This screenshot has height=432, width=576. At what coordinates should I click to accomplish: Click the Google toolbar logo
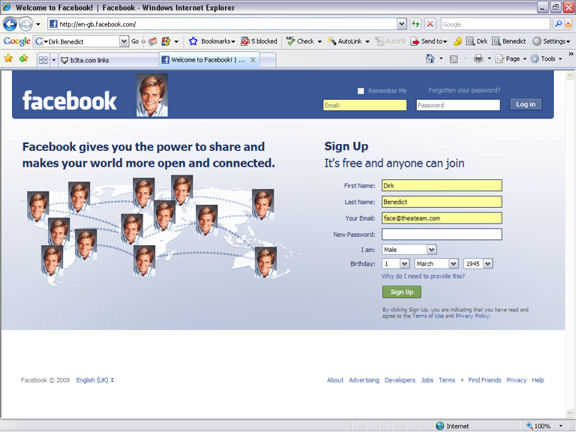click(17, 41)
